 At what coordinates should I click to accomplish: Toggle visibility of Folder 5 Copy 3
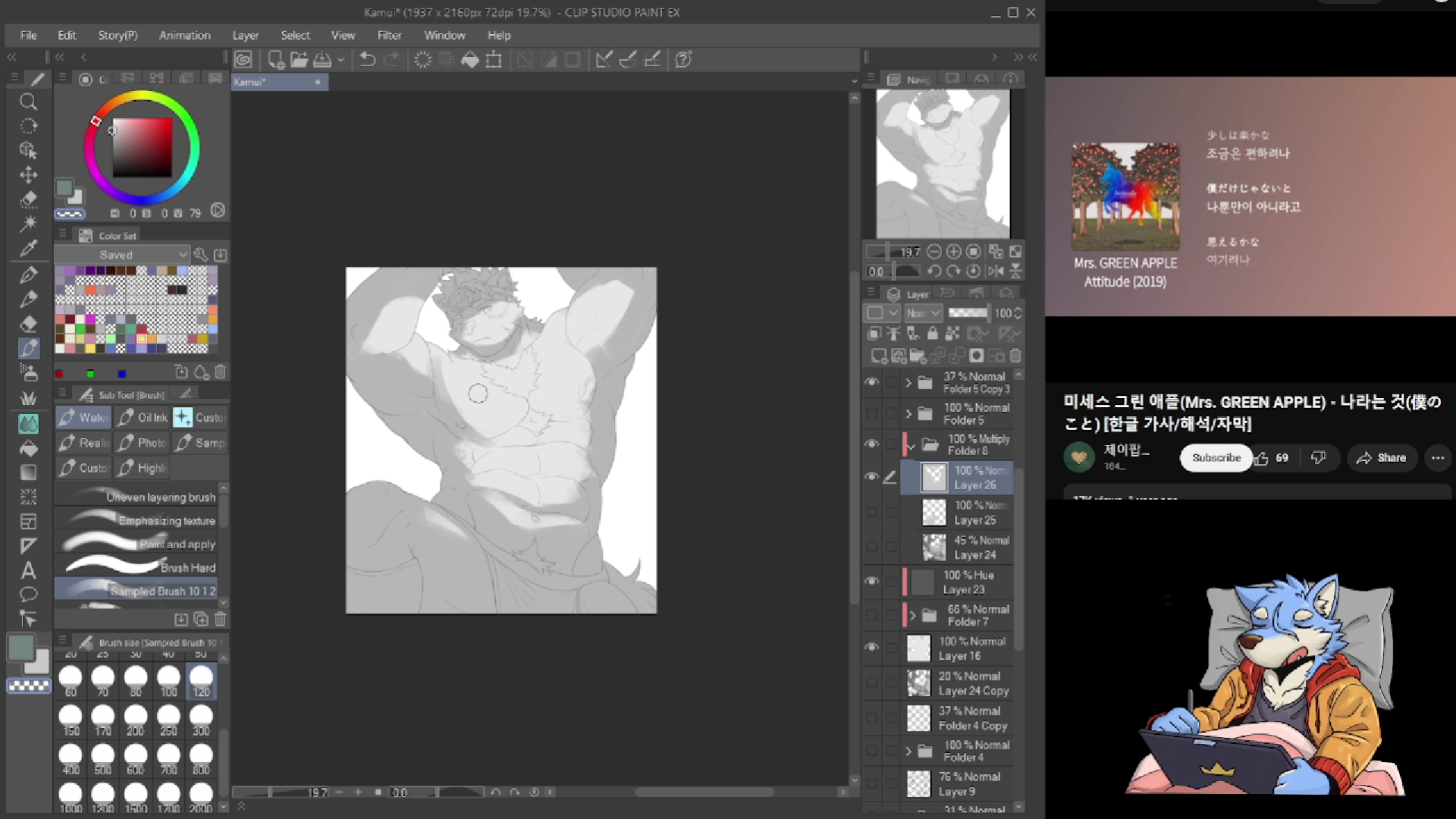[872, 382]
